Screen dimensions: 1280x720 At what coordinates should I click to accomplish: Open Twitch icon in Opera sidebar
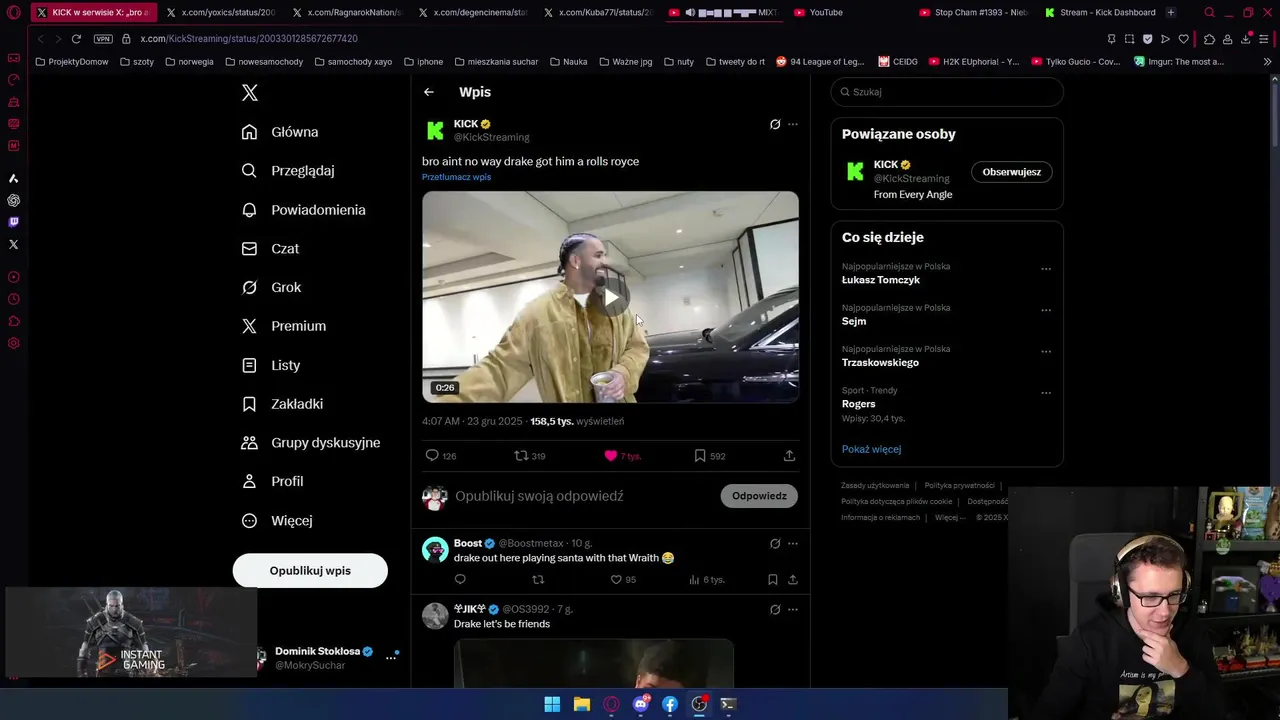tap(13, 222)
